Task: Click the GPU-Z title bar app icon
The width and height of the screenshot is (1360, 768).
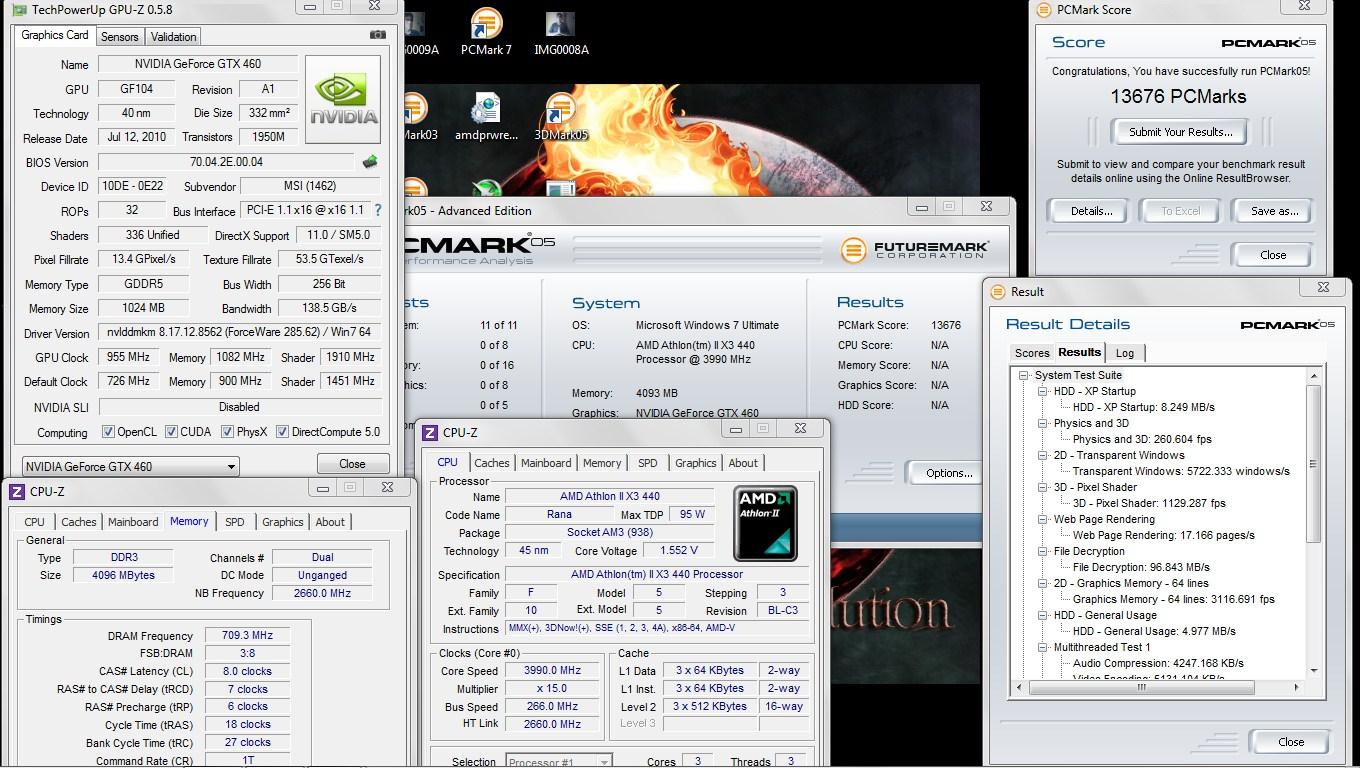Action: click(x=18, y=9)
